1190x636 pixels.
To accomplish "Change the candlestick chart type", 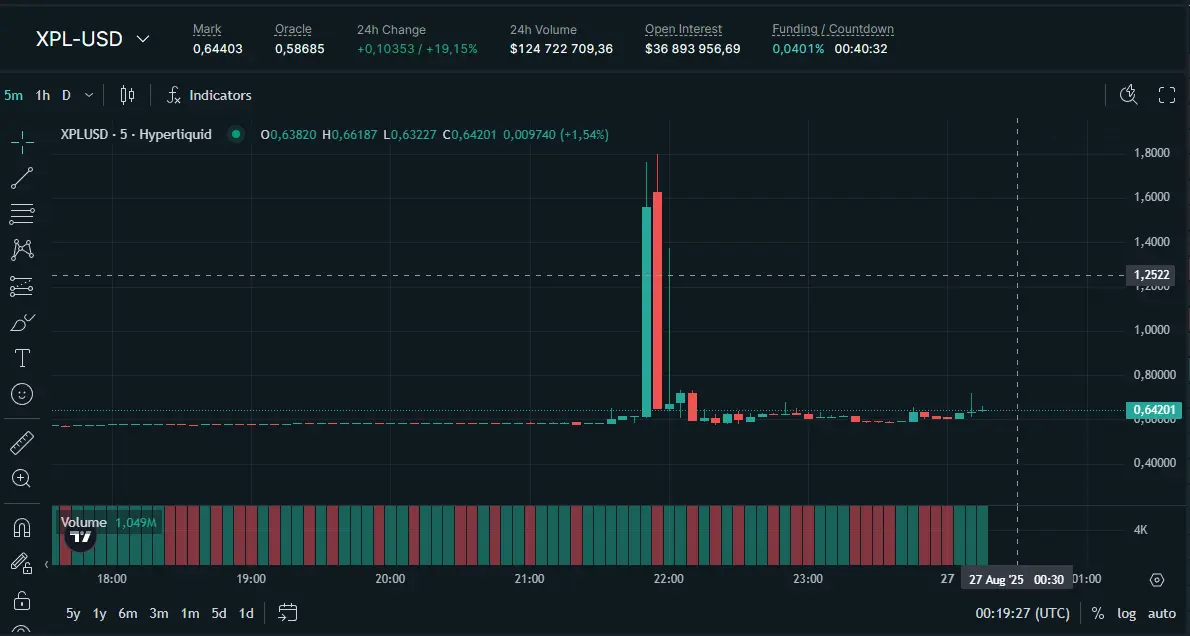I will [x=128, y=95].
